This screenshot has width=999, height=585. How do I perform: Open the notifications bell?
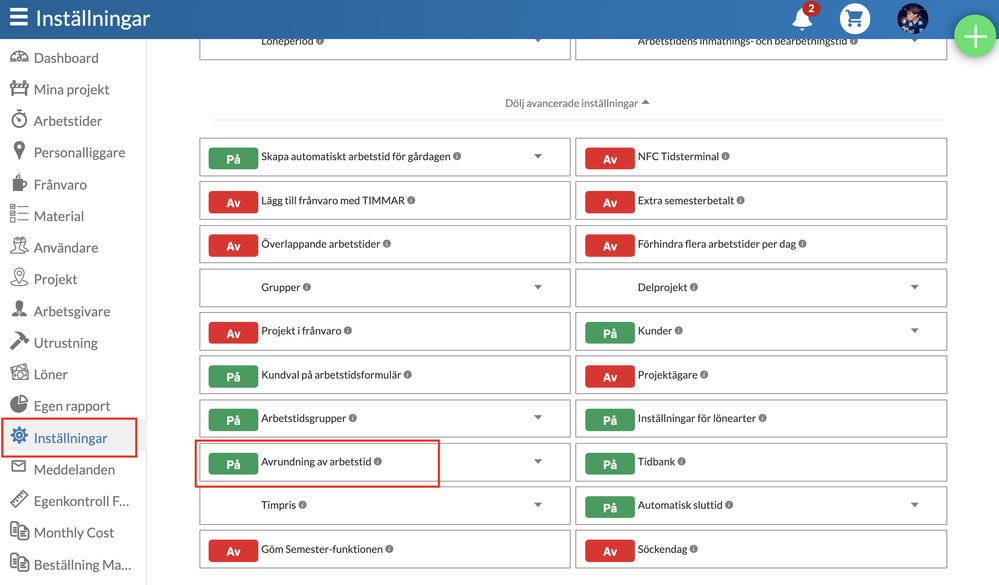(802, 19)
